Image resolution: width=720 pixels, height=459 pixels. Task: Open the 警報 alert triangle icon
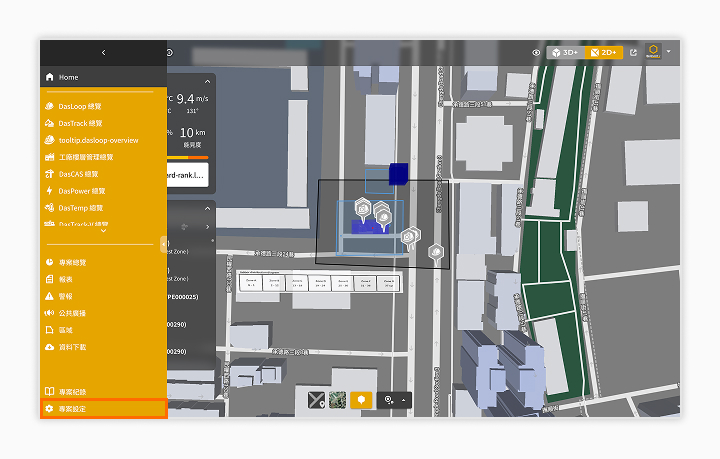pos(49,296)
